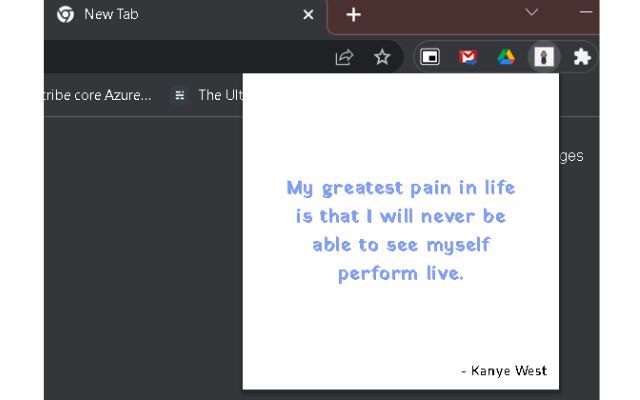Click the '- Kanye West' attribution text
Viewport: 640px width, 400px height.
(504, 371)
